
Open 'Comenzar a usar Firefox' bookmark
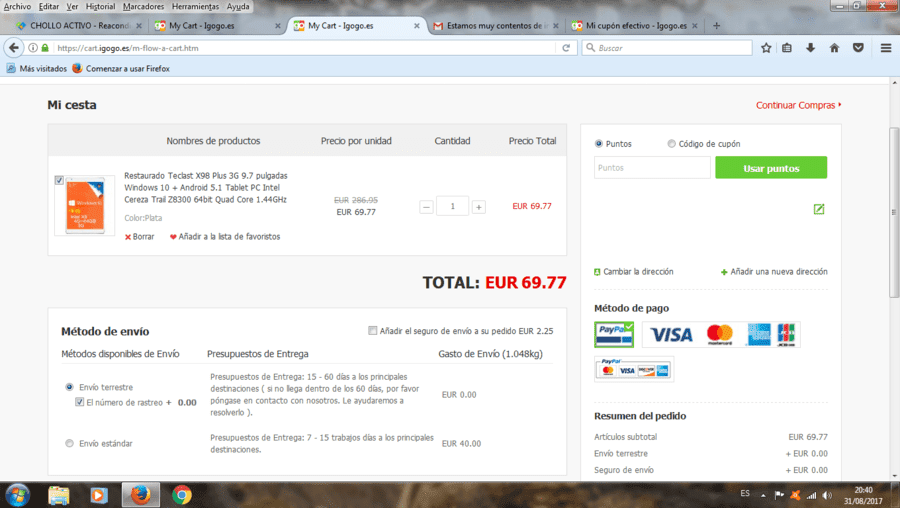(x=121, y=68)
